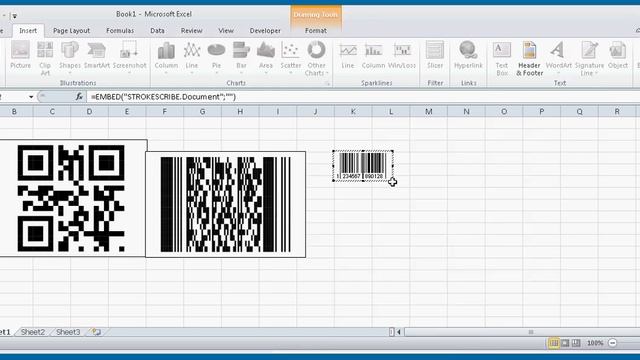
Task: Switch to Page Break Preview
Action: point(576,343)
